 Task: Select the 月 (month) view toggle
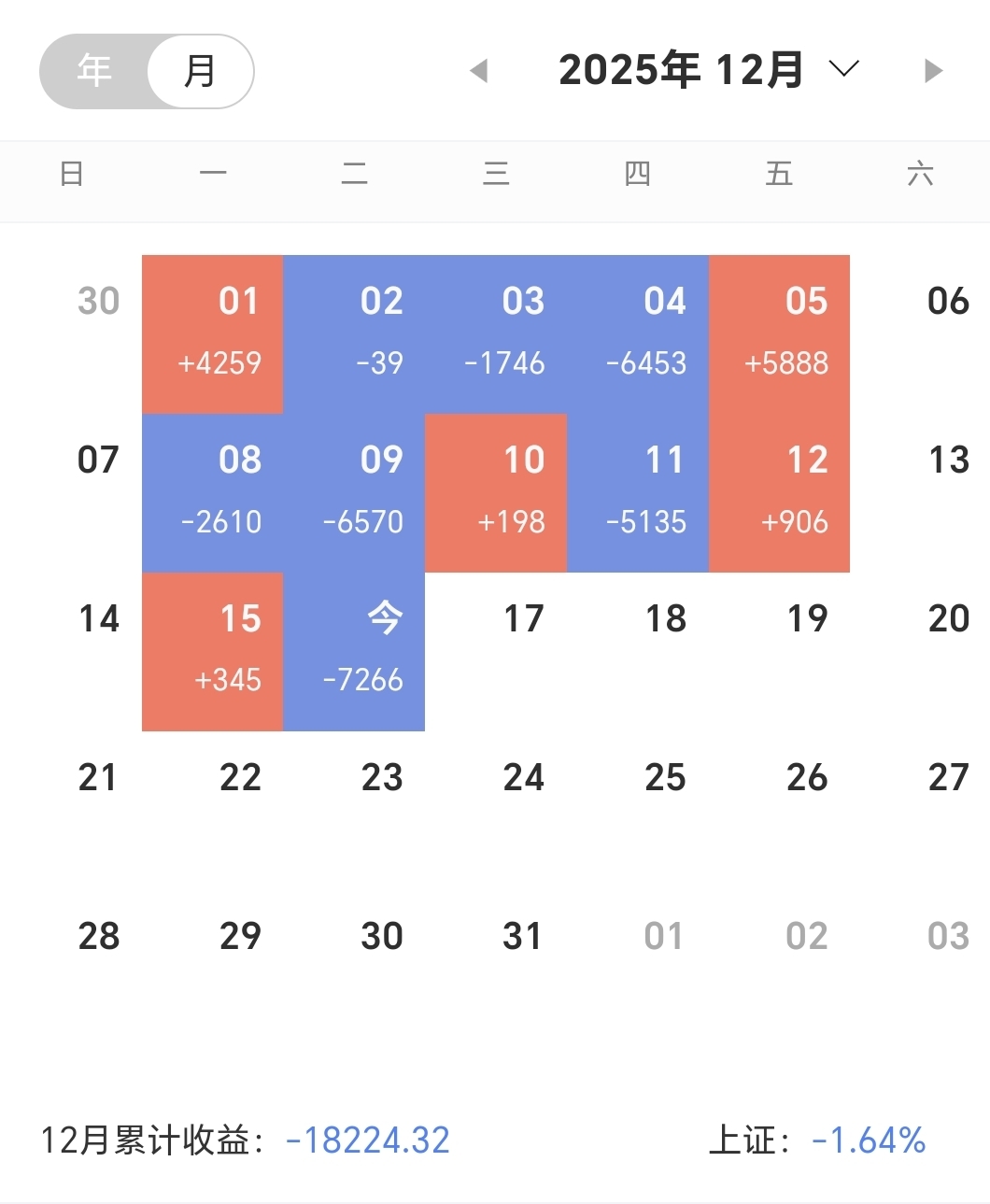click(x=200, y=71)
